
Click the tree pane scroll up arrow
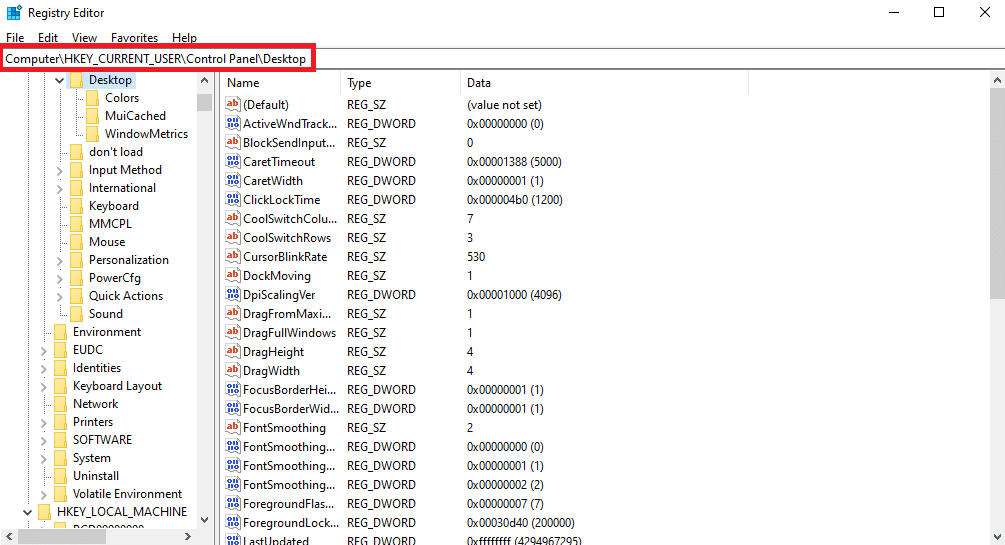pos(204,81)
